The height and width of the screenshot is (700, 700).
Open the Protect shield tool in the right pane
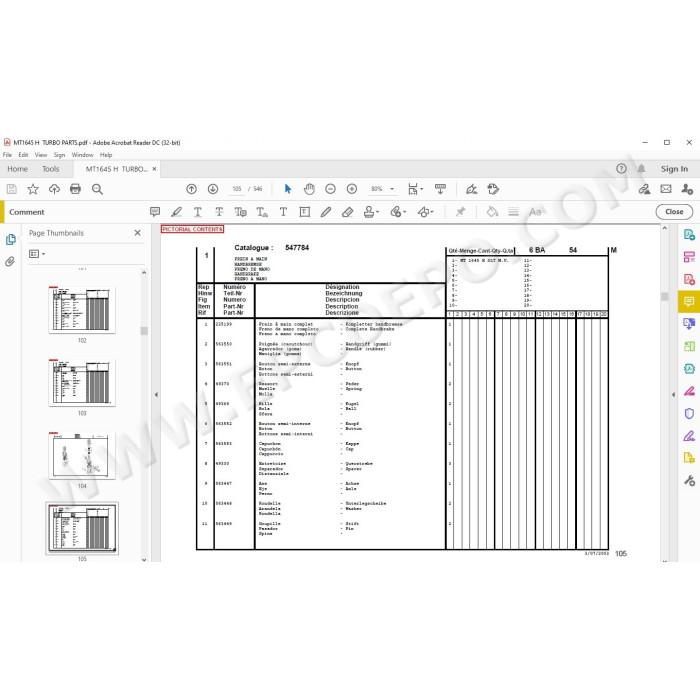[689, 413]
